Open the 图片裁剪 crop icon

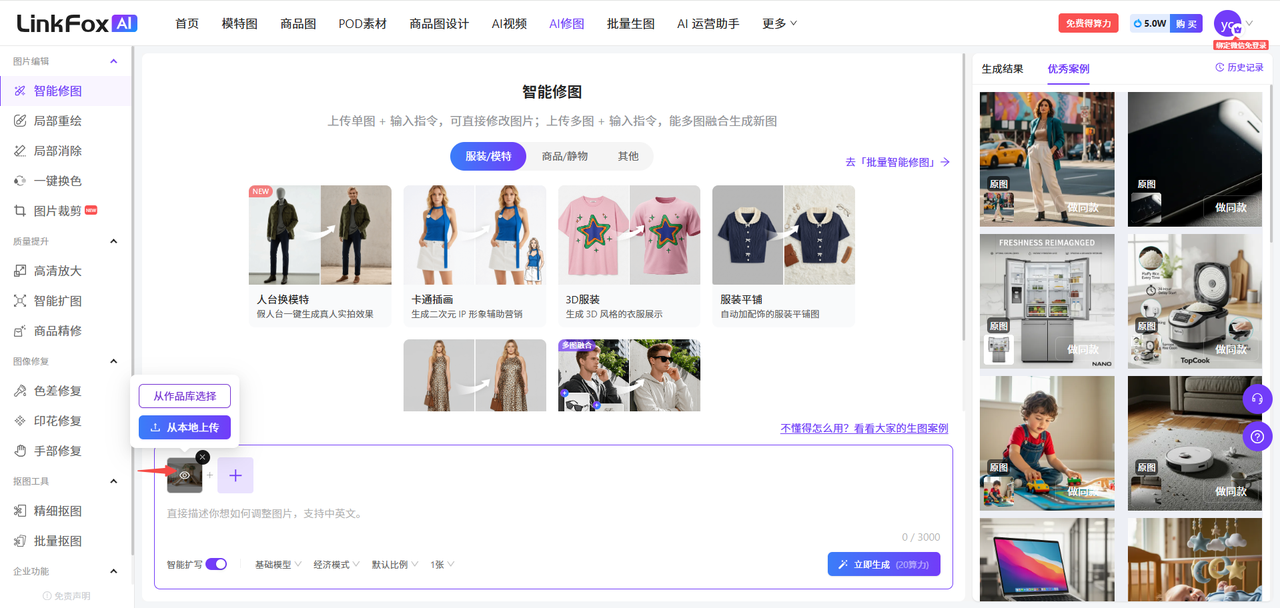point(20,211)
